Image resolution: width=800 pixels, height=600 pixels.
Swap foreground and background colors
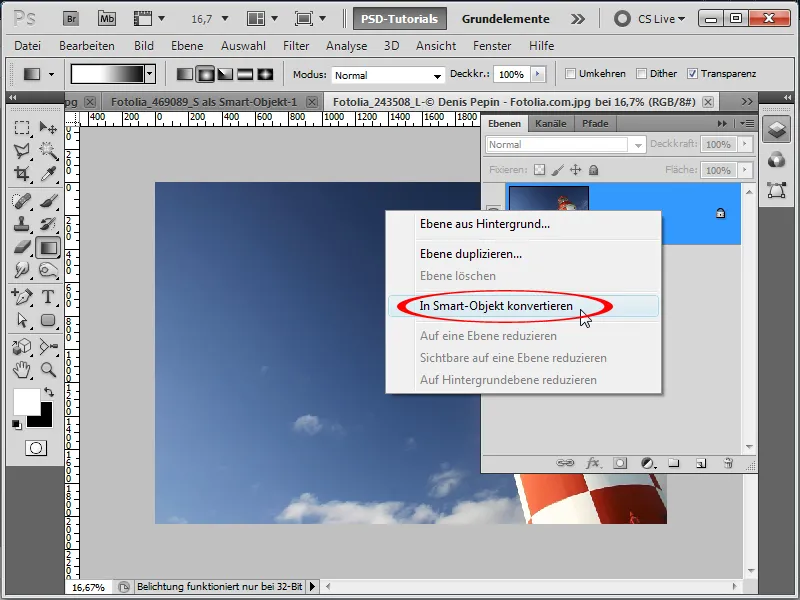click(x=48, y=392)
